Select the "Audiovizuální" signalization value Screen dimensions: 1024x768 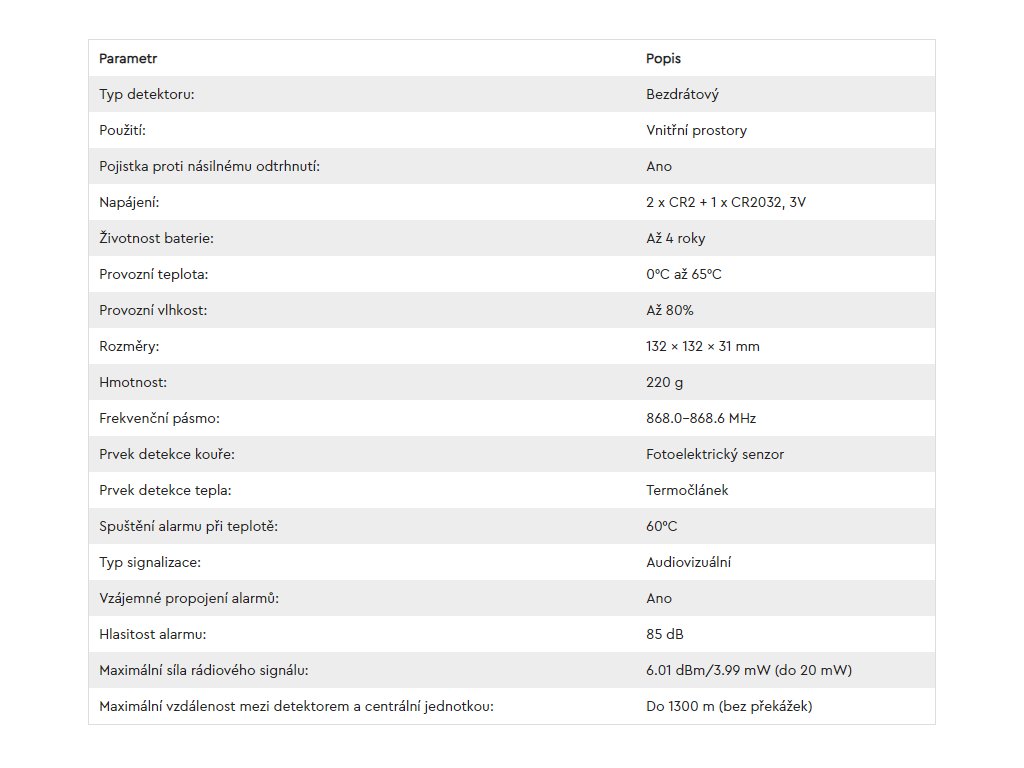[x=689, y=562]
